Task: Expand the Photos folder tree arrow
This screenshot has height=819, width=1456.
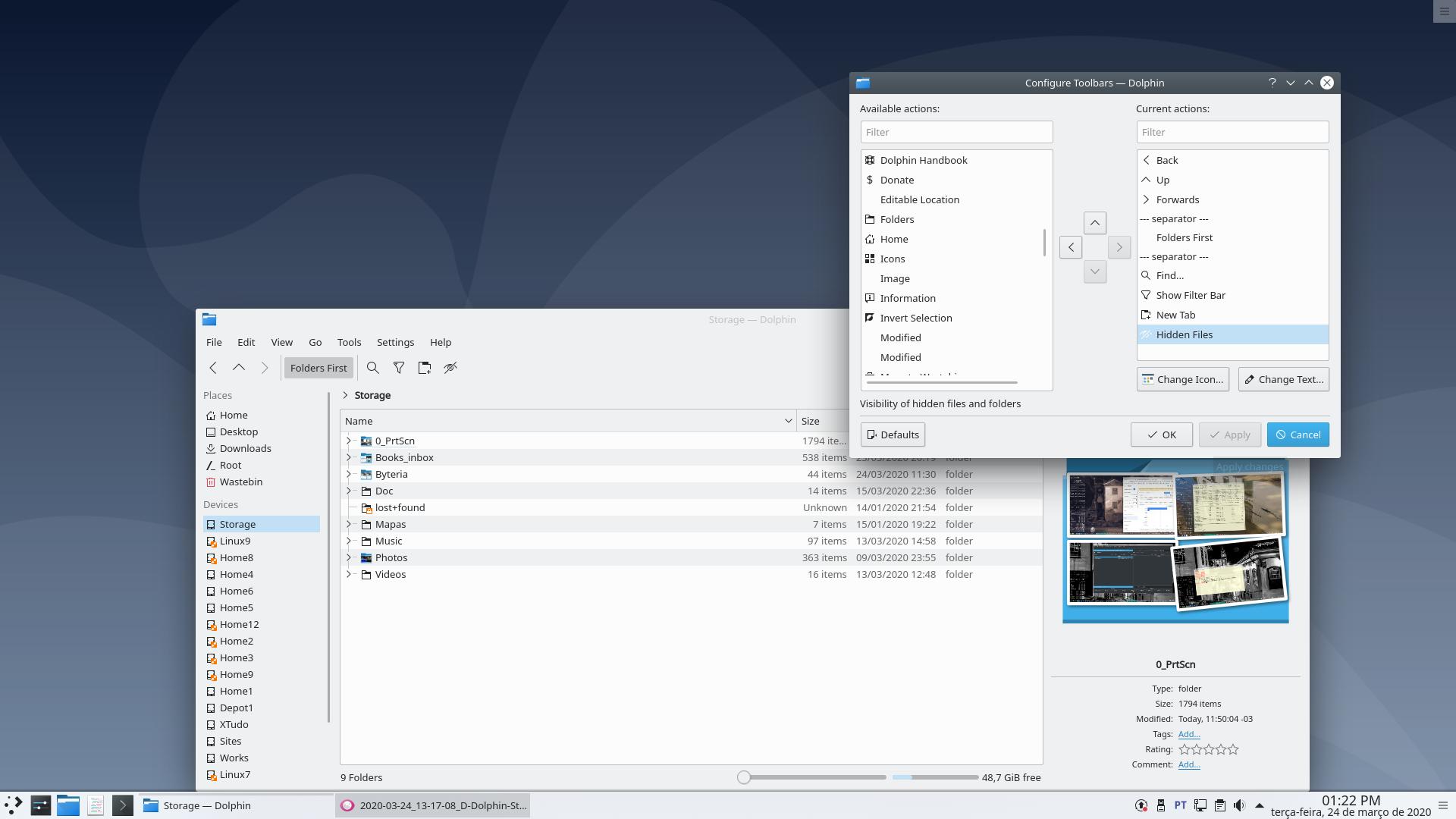Action: point(349,557)
